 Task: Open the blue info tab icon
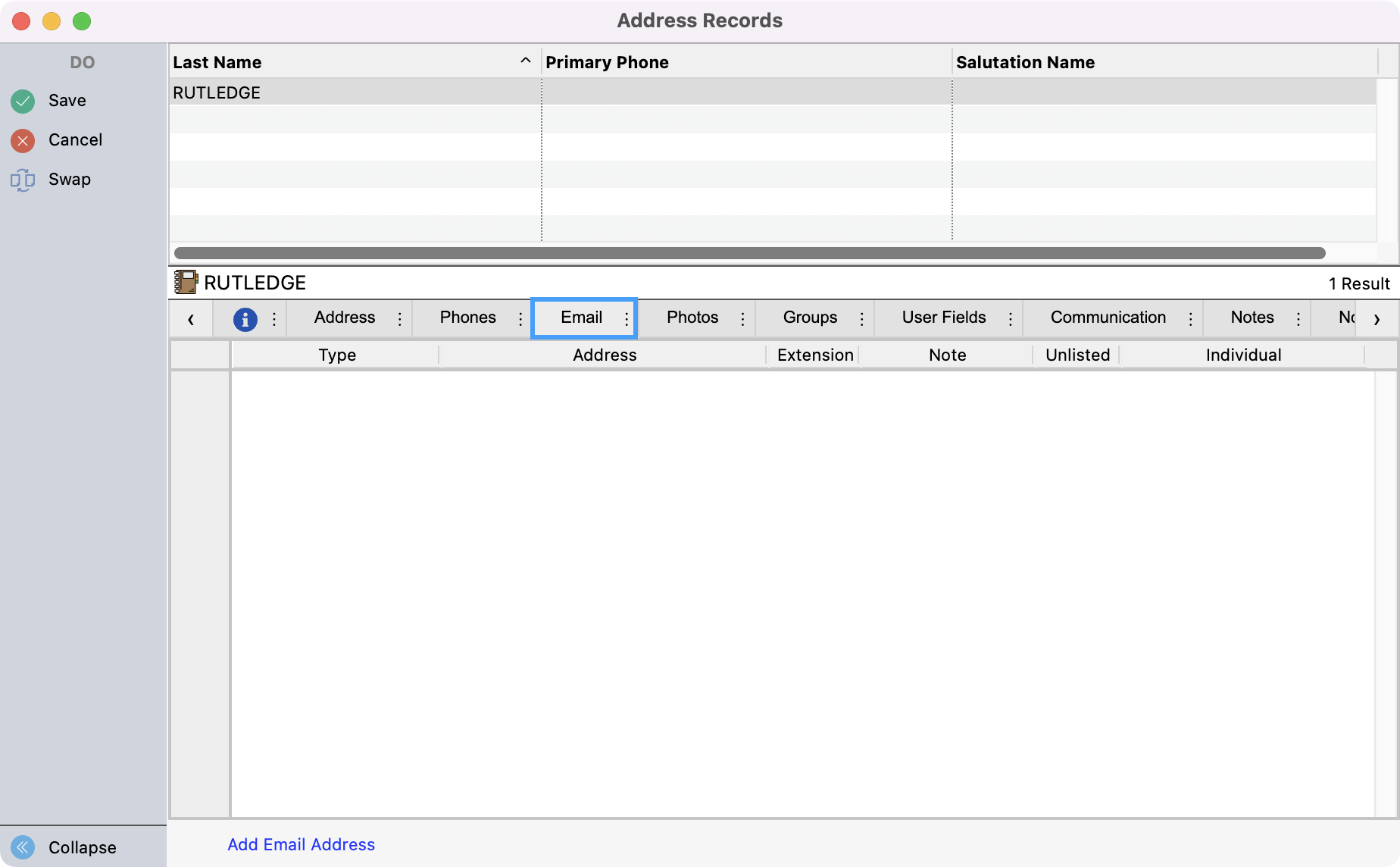point(245,319)
